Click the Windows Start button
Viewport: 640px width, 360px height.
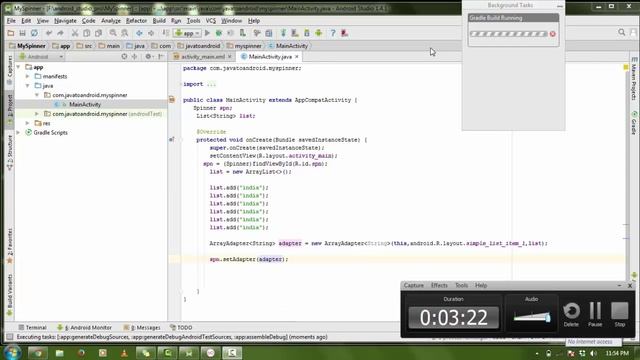point(12,352)
